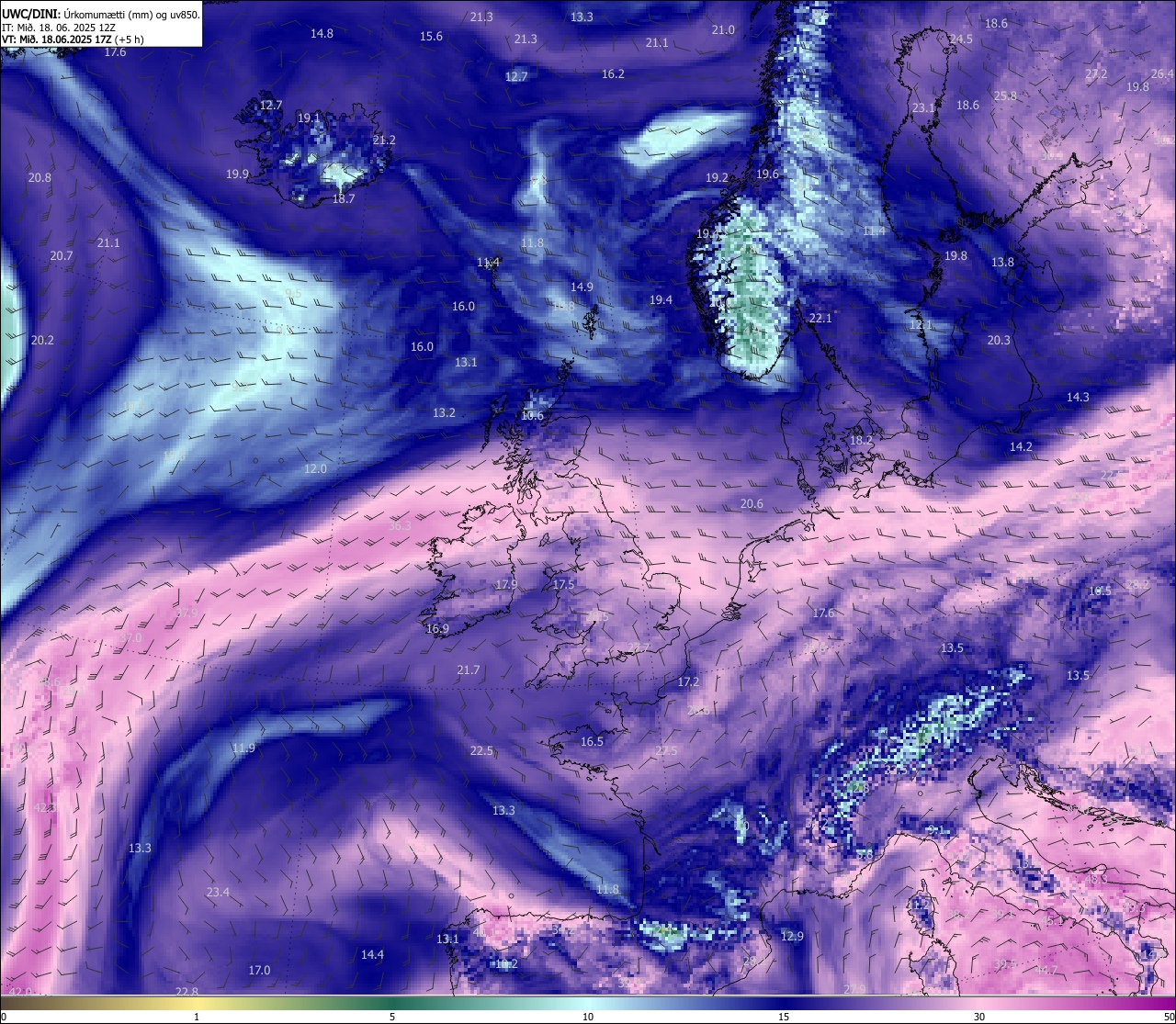
Task: Select the 18.2 value over Denmark
Action: 861,440
